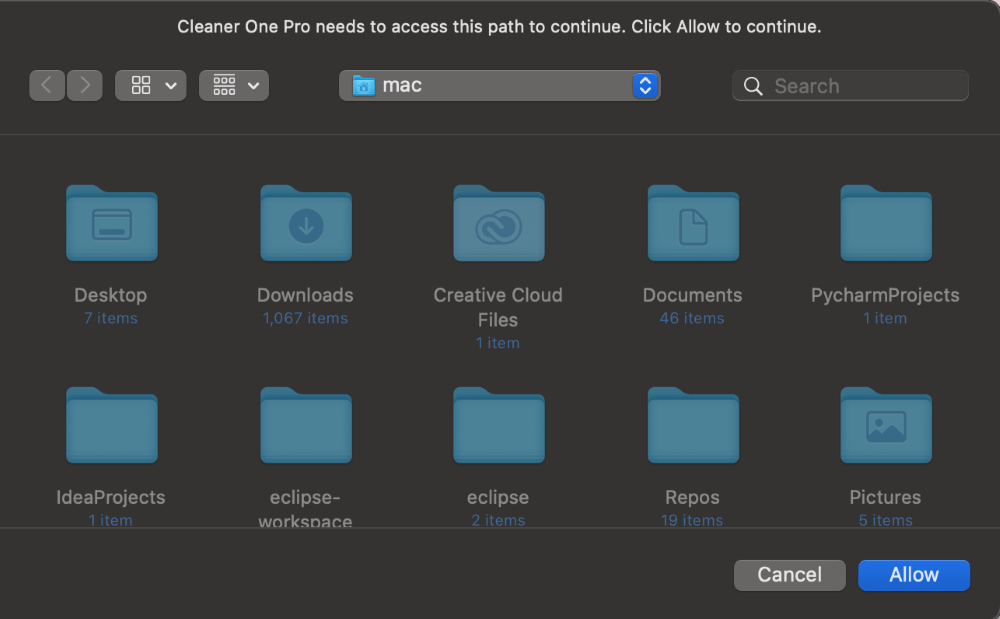
Task: Select the Downloads folder icon
Action: click(306, 223)
